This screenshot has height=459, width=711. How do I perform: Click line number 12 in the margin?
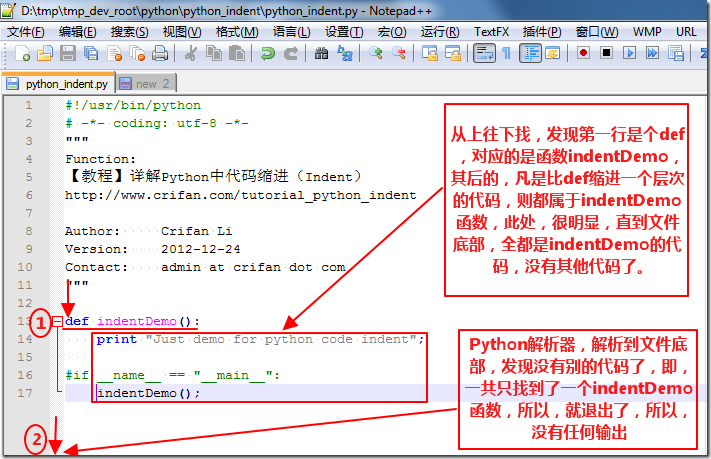[x=25, y=303]
